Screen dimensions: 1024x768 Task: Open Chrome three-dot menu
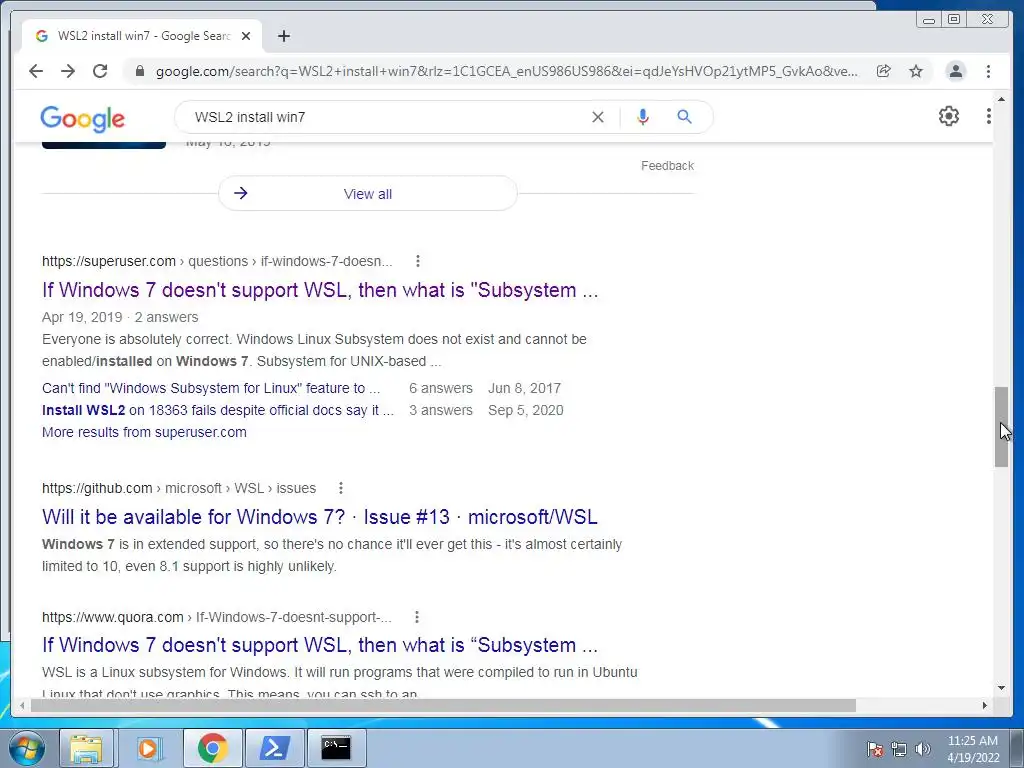pyautogui.click(x=988, y=71)
